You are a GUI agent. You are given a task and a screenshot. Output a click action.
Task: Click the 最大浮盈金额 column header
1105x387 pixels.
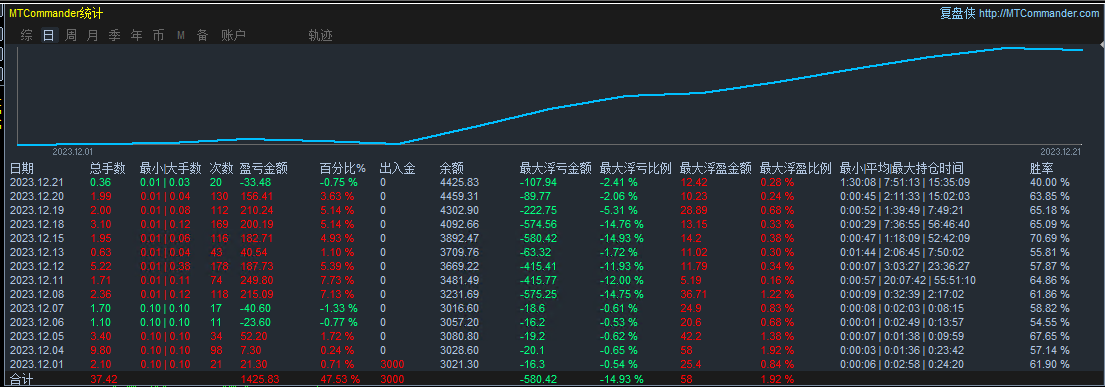(716, 168)
